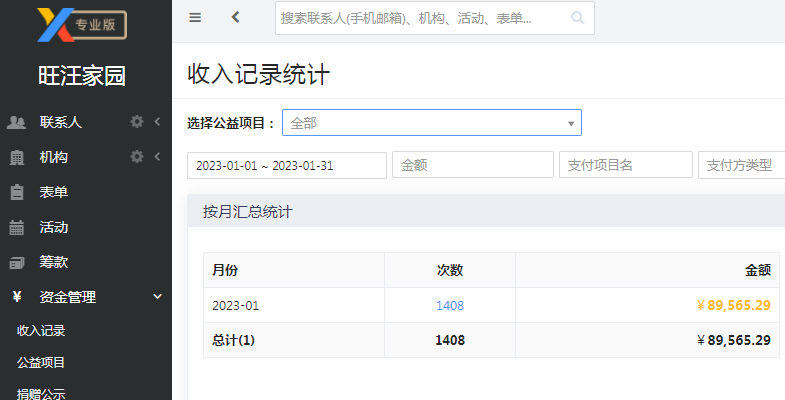Screen dimensions: 785x400
Task: Open 机构 settings gear icon
Action: (137, 157)
